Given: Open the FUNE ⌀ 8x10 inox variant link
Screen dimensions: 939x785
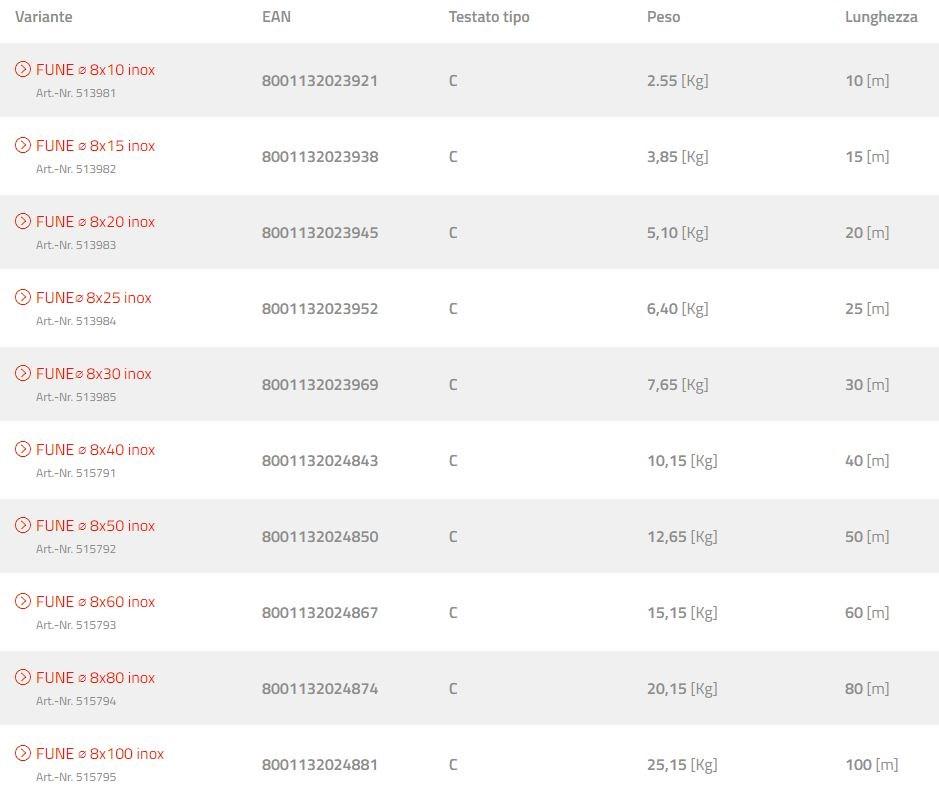Looking at the screenshot, I should pyautogui.click(x=96, y=70).
